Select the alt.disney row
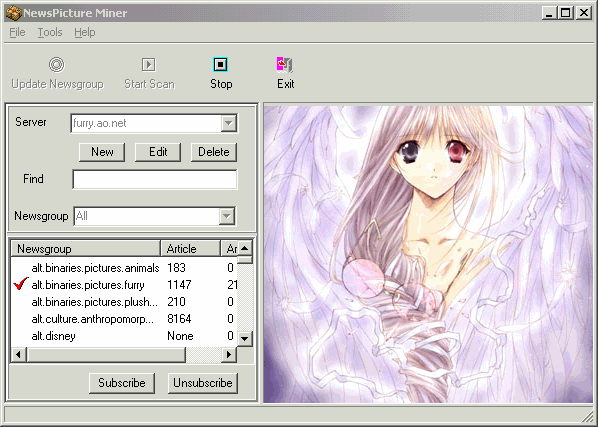 pyautogui.click(x=124, y=336)
